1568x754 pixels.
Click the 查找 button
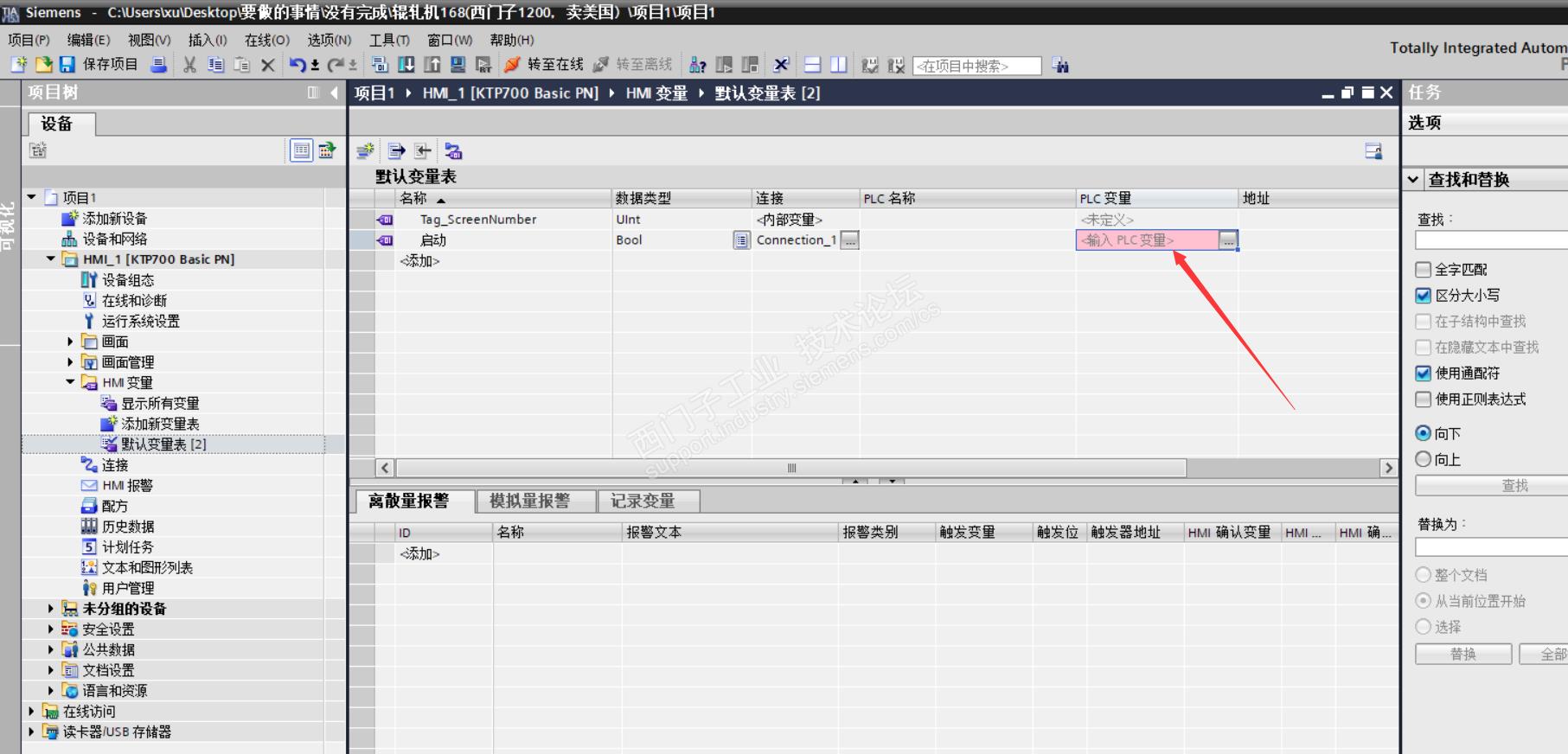tap(1491, 486)
